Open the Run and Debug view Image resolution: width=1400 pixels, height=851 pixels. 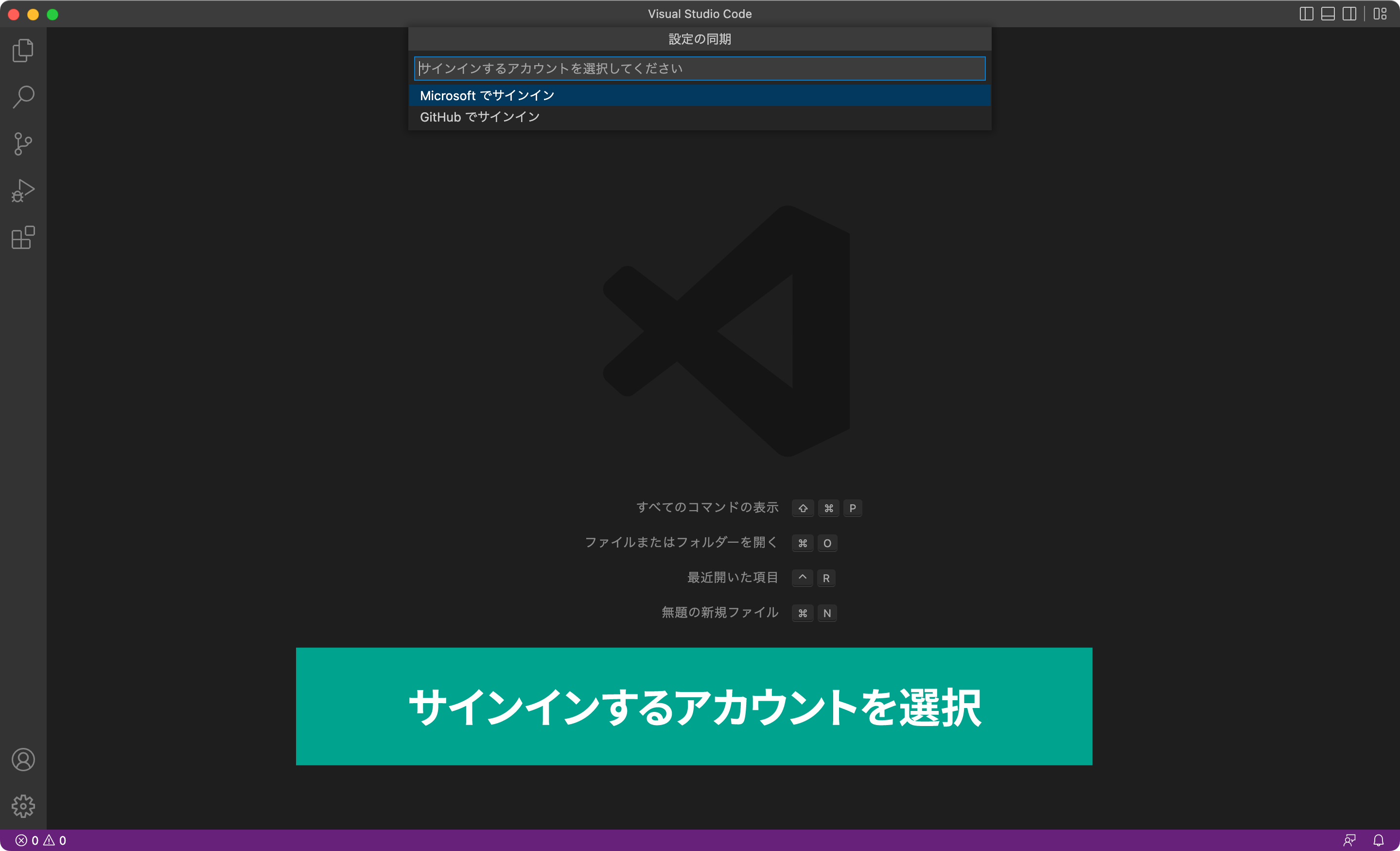click(23, 191)
